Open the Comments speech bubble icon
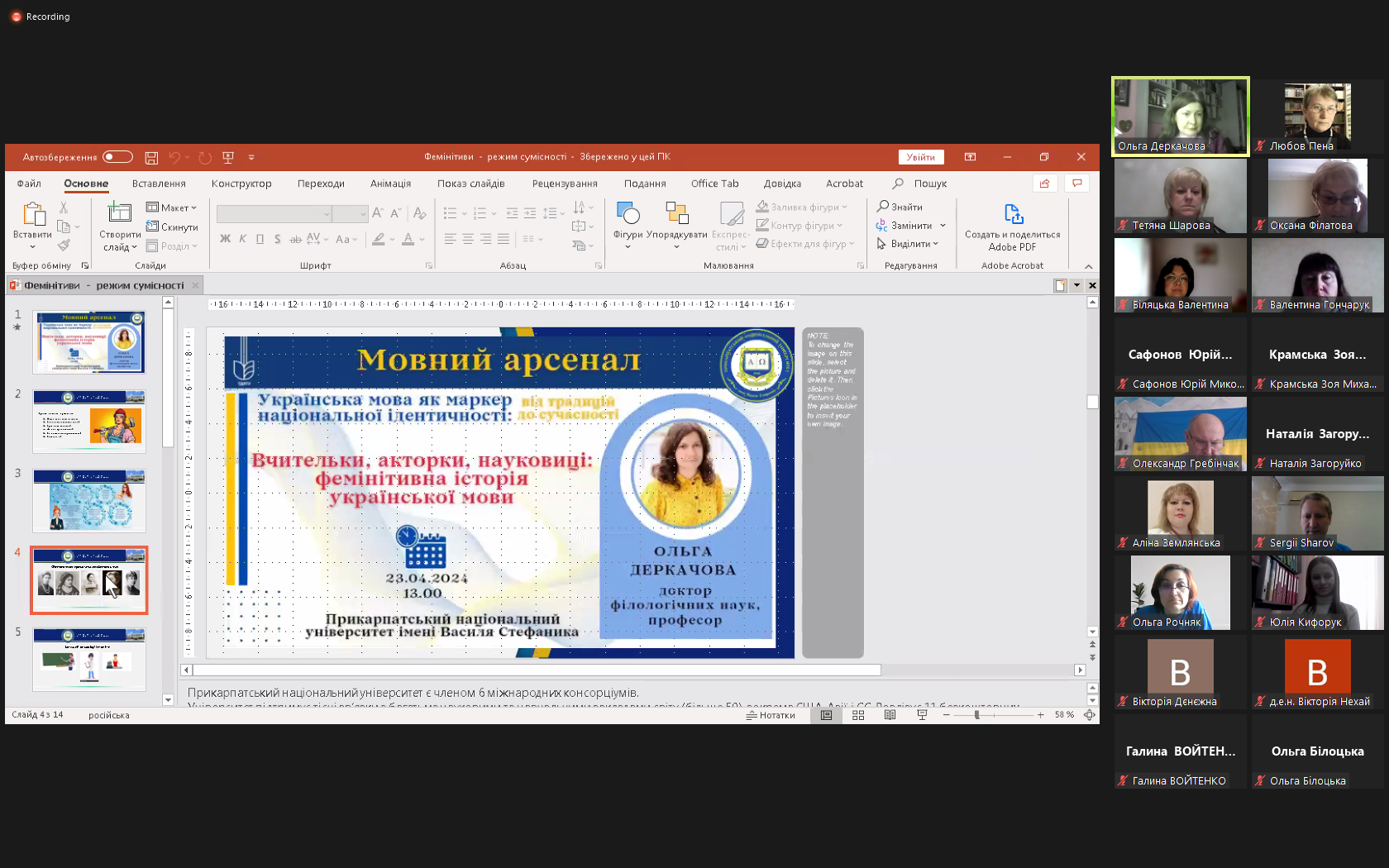 (x=1076, y=184)
